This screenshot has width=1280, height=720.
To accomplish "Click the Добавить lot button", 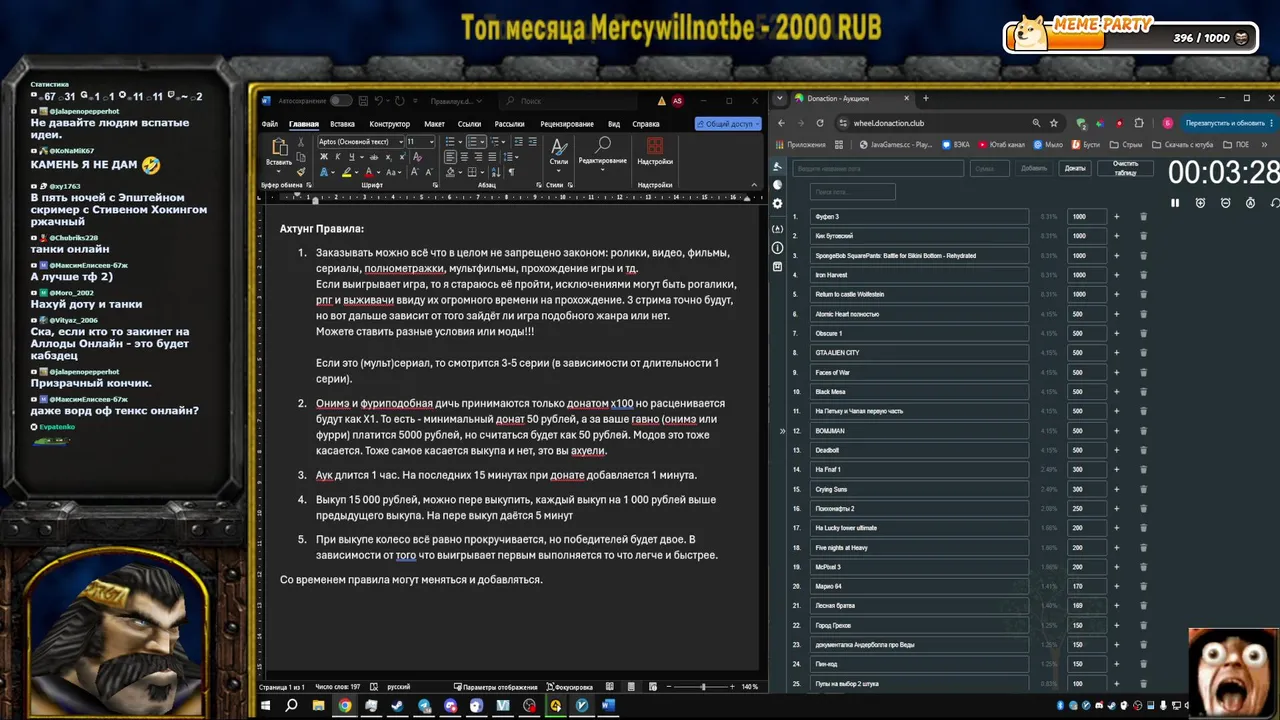I will (x=1034, y=168).
